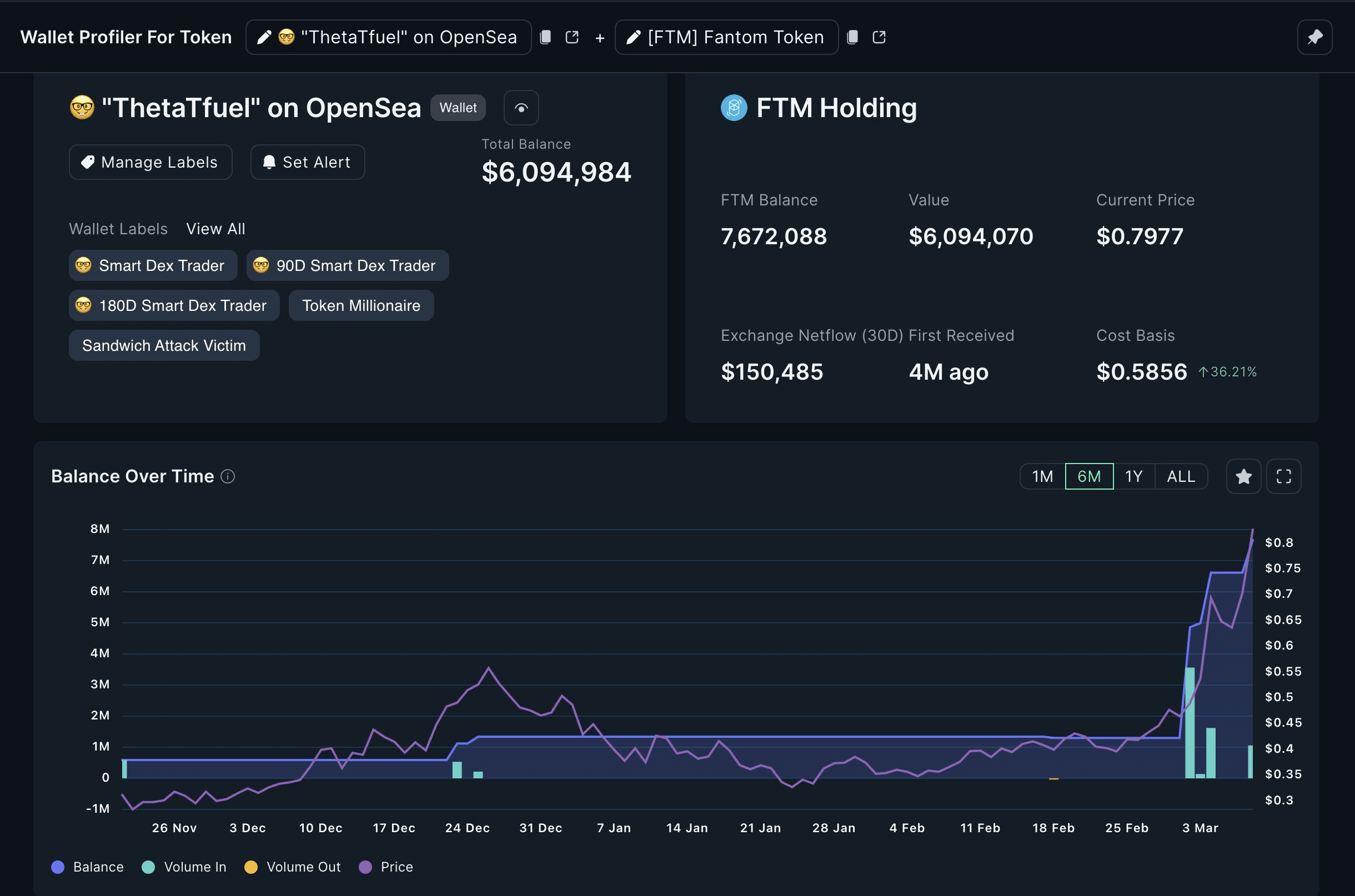Screen dimensions: 1355x896
Task: Copy the Fantom token address
Action: point(852,37)
